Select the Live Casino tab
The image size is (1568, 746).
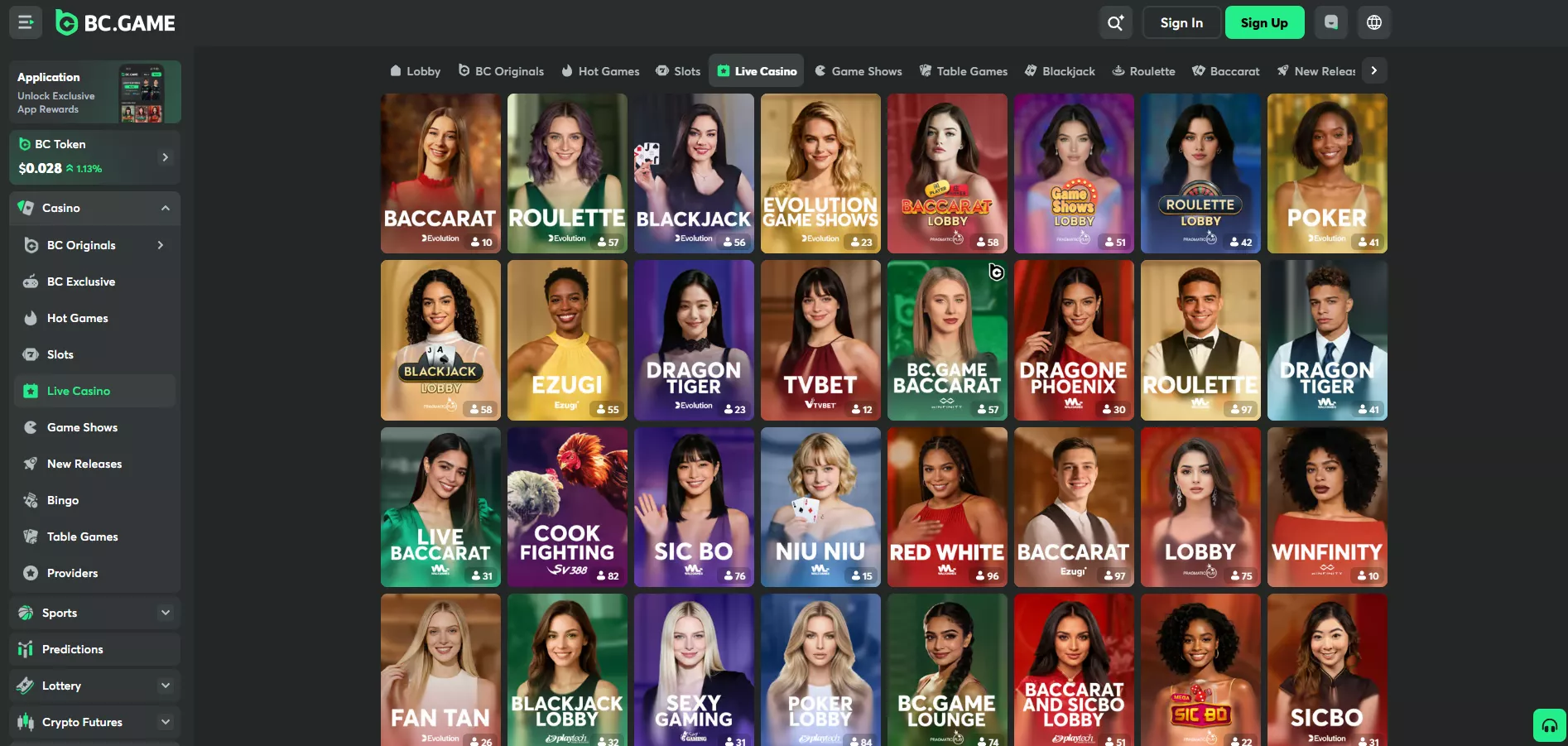point(757,71)
